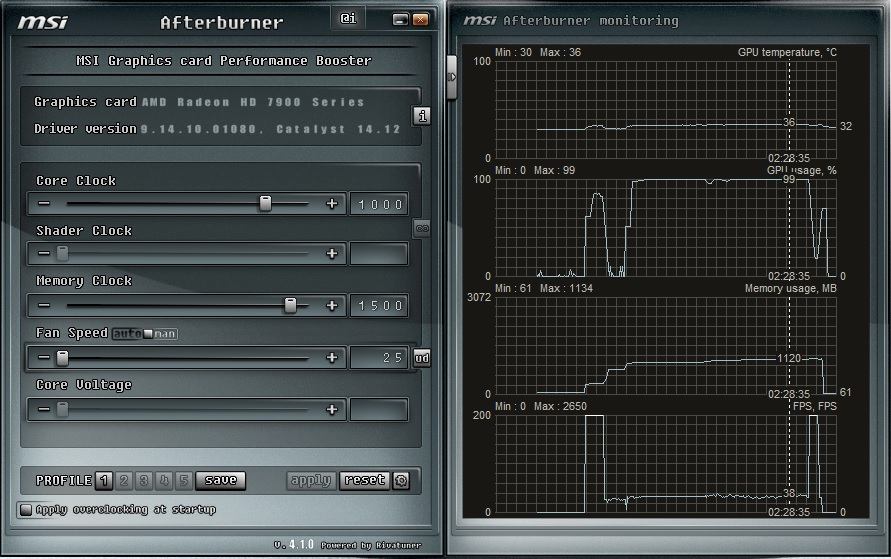Enable Apply overclocking at startup checkbox

[x=26, y=510]
